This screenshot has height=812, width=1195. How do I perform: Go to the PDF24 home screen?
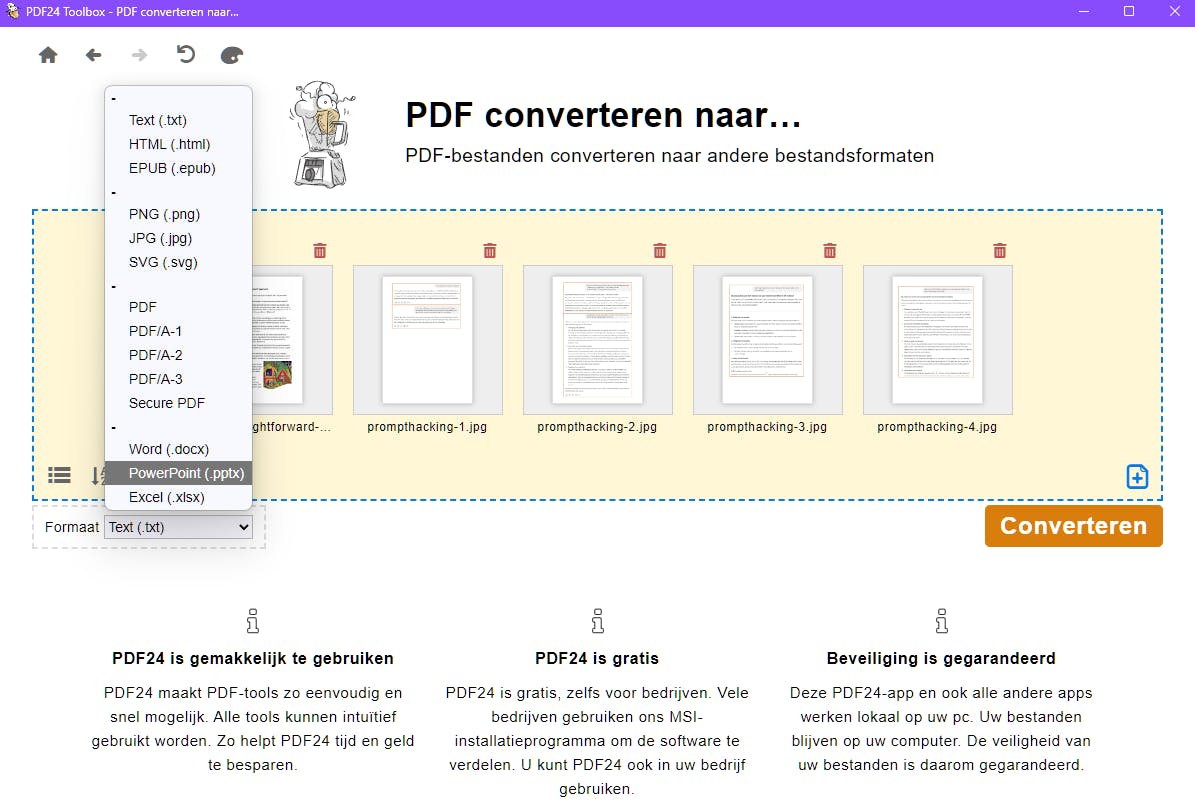point(48,55)
